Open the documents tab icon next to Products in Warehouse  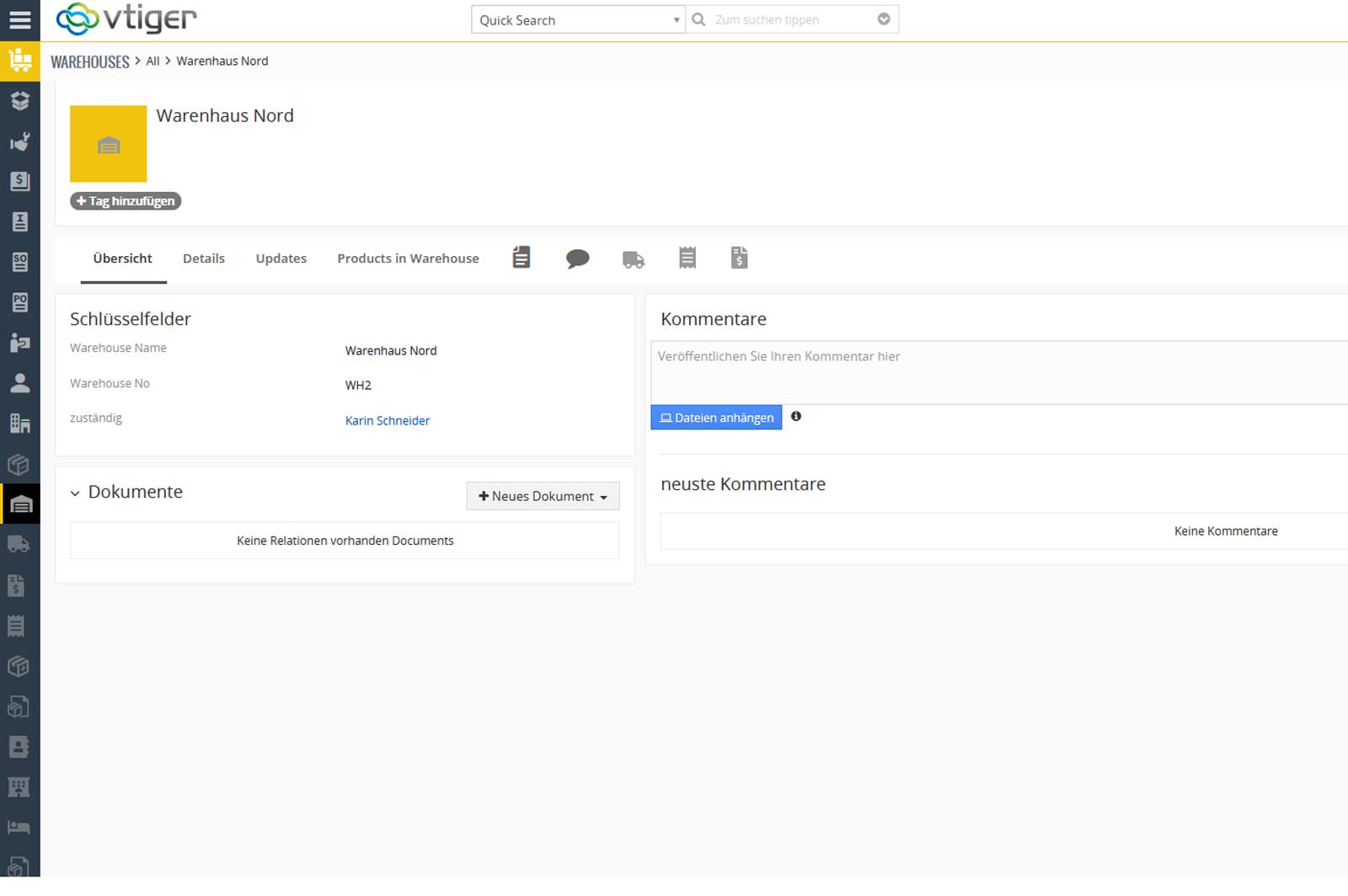click(x=522, y=258)
